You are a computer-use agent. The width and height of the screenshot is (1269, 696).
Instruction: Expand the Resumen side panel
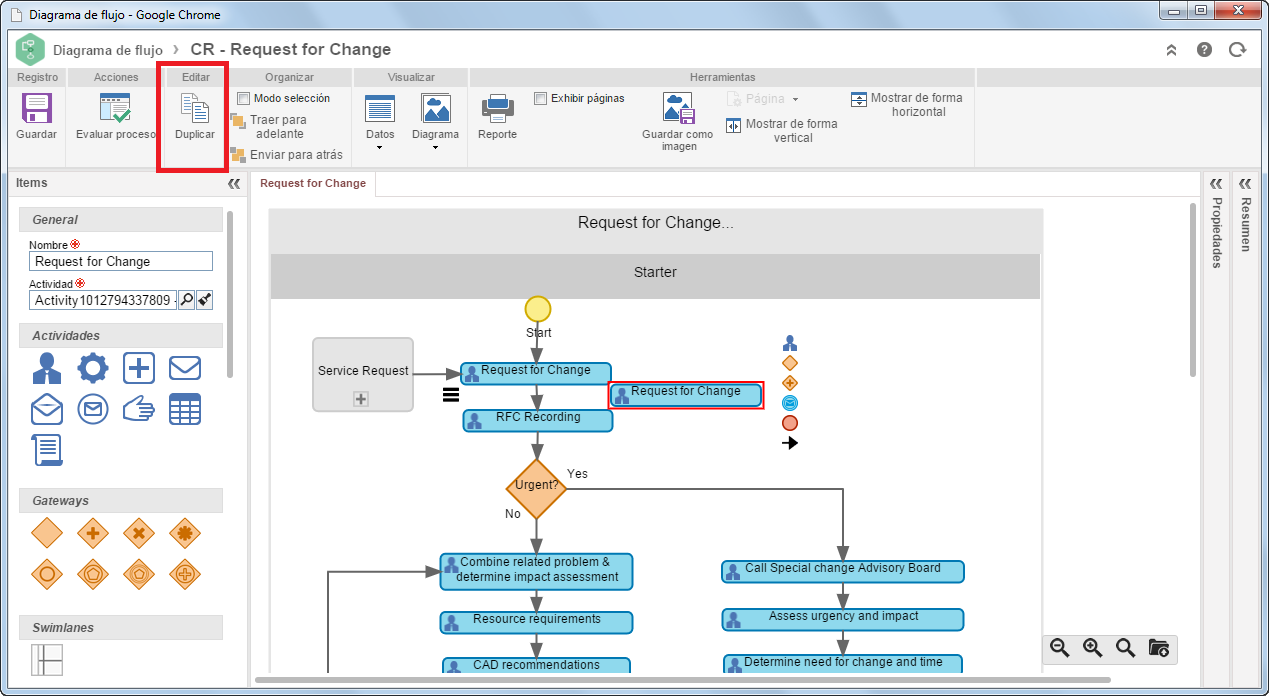(1245, 183)
